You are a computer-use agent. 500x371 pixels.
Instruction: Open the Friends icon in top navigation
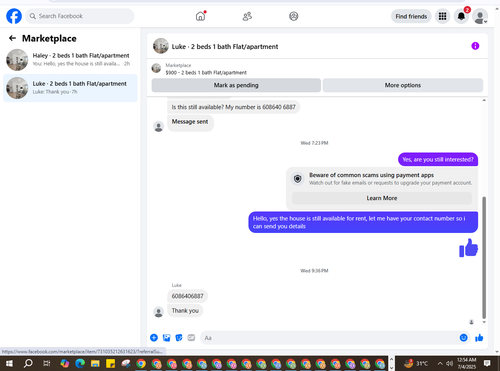point(247,16)
